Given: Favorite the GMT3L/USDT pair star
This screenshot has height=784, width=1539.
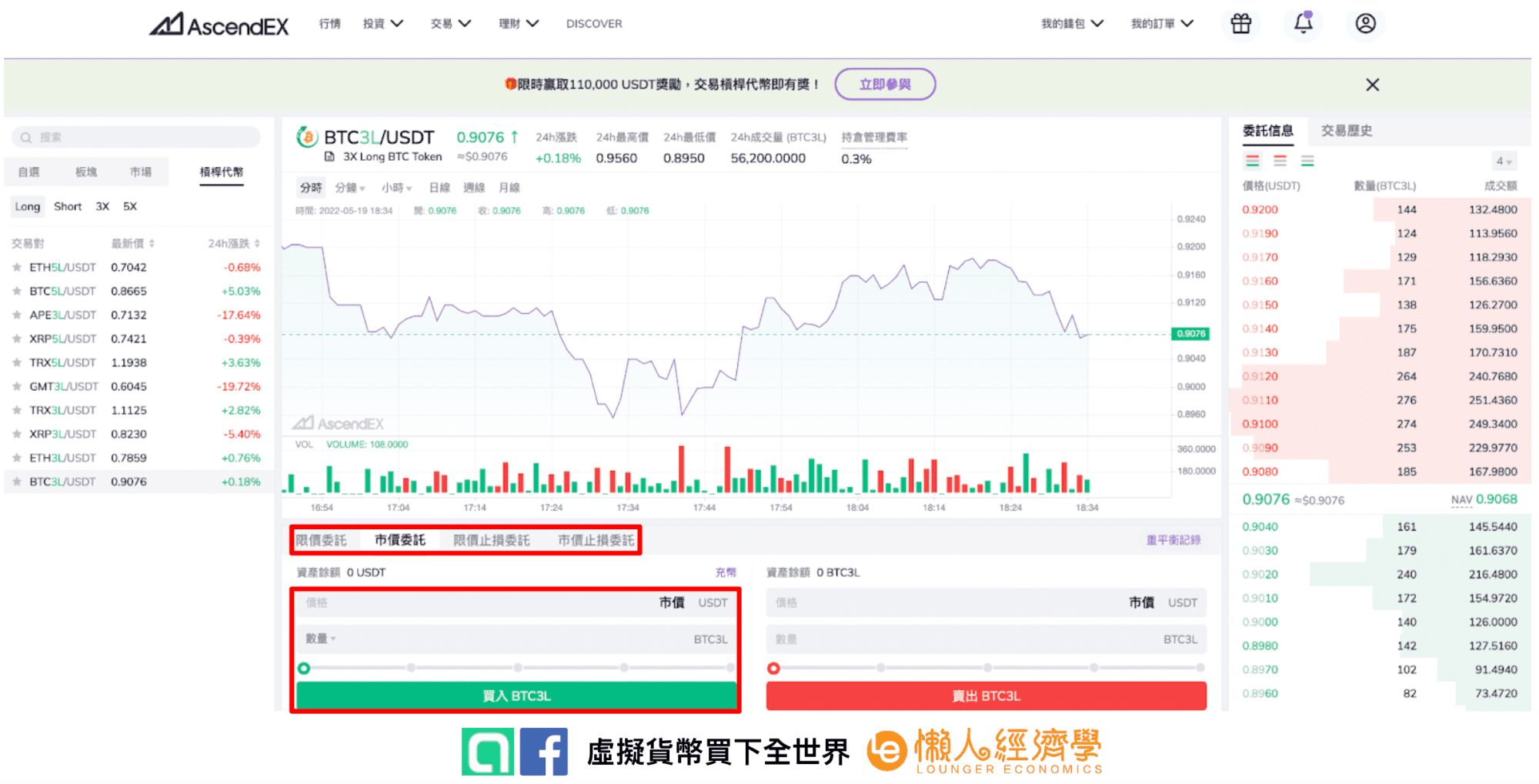Looking at the screenshot, I should click(x=16, y=386).
